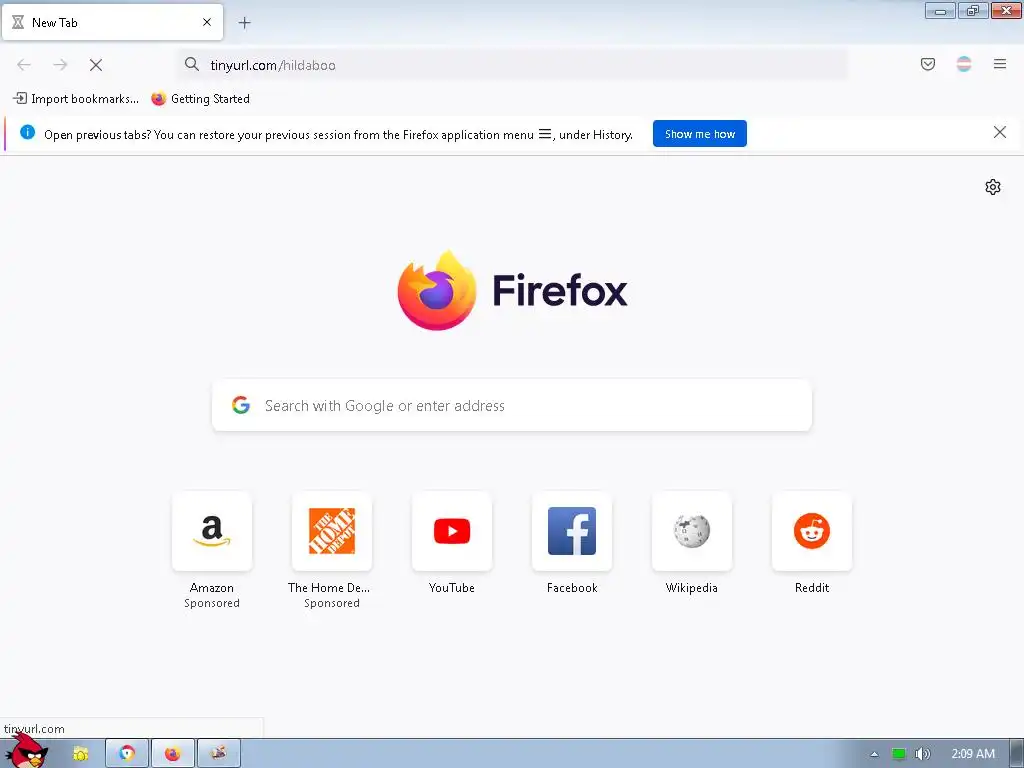Click the info icon in notification bar

[x=27, y=132]
